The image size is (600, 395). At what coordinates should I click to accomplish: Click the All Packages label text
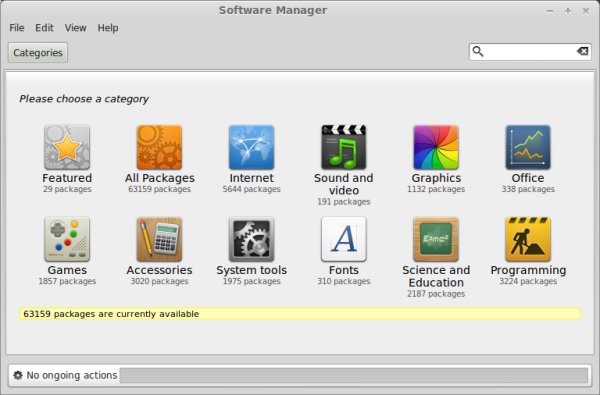click(x=160, y=178)
